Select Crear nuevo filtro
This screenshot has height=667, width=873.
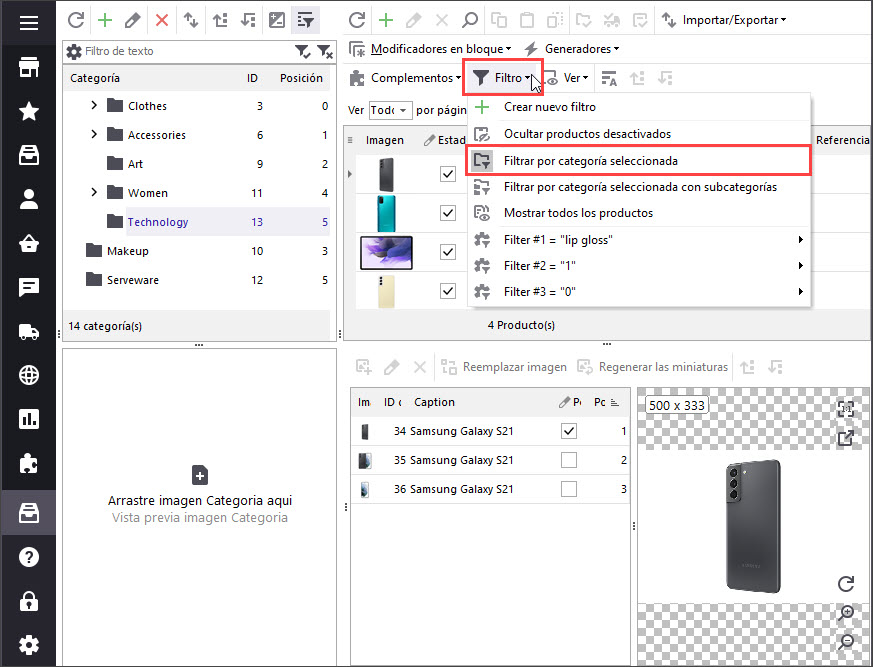point(639,107)
